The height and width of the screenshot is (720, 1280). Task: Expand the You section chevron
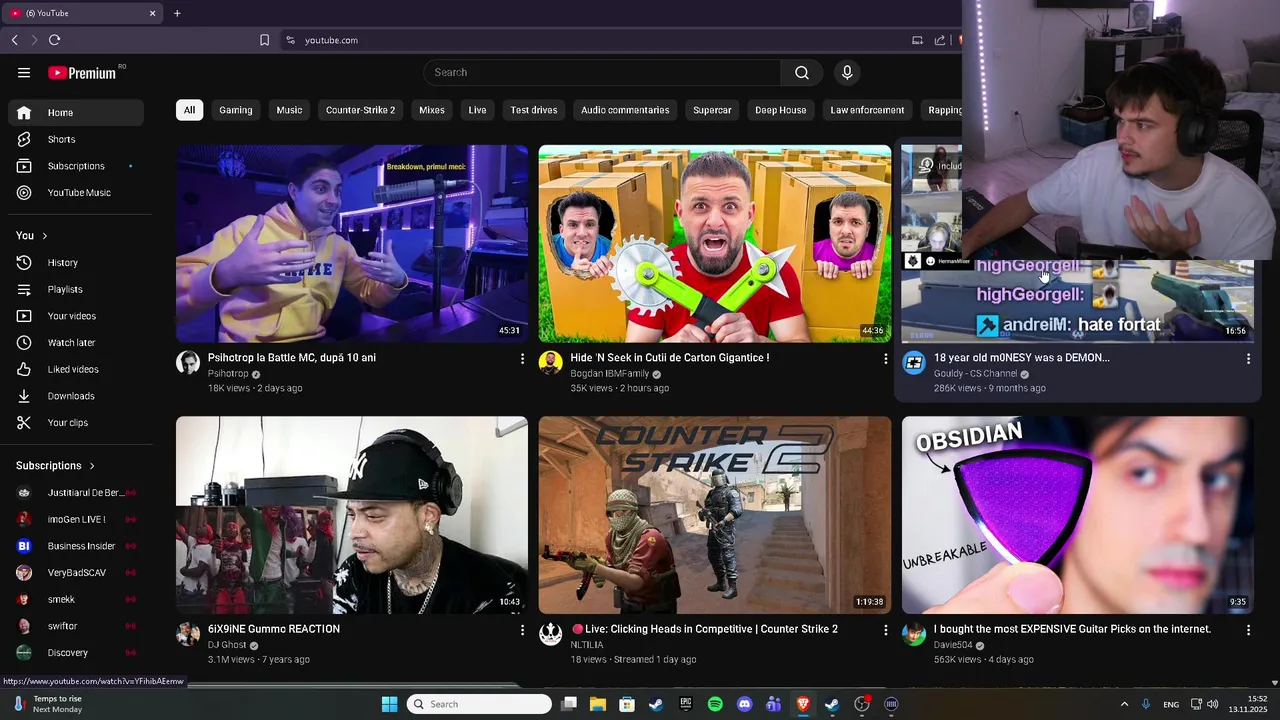pyautogui.click(x=44, y=236)
